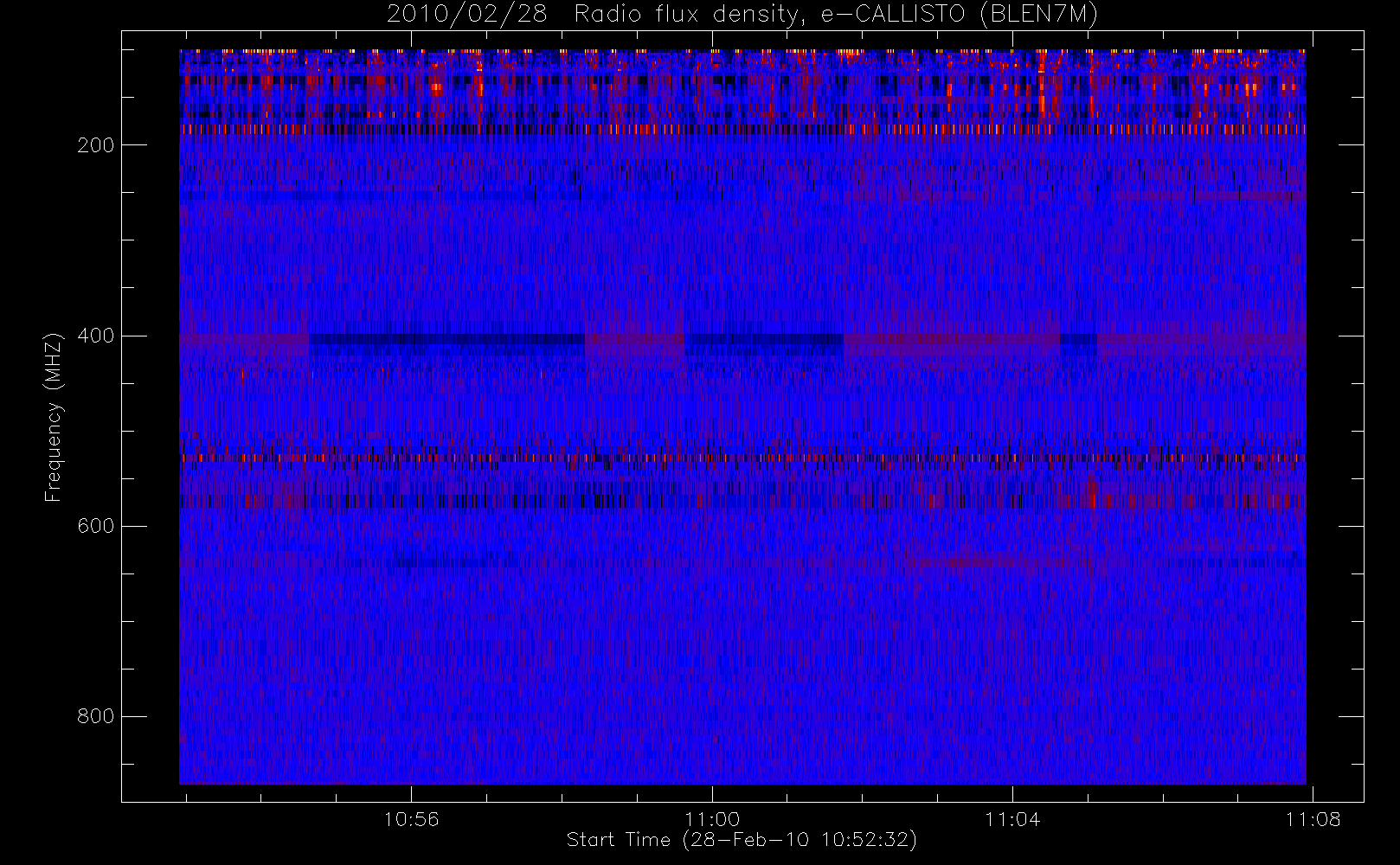Image resolution: width=1400 pixels, height=865 pixels.
Task: Select the '800' frequency axis label
Action: (x=95, y=716)
